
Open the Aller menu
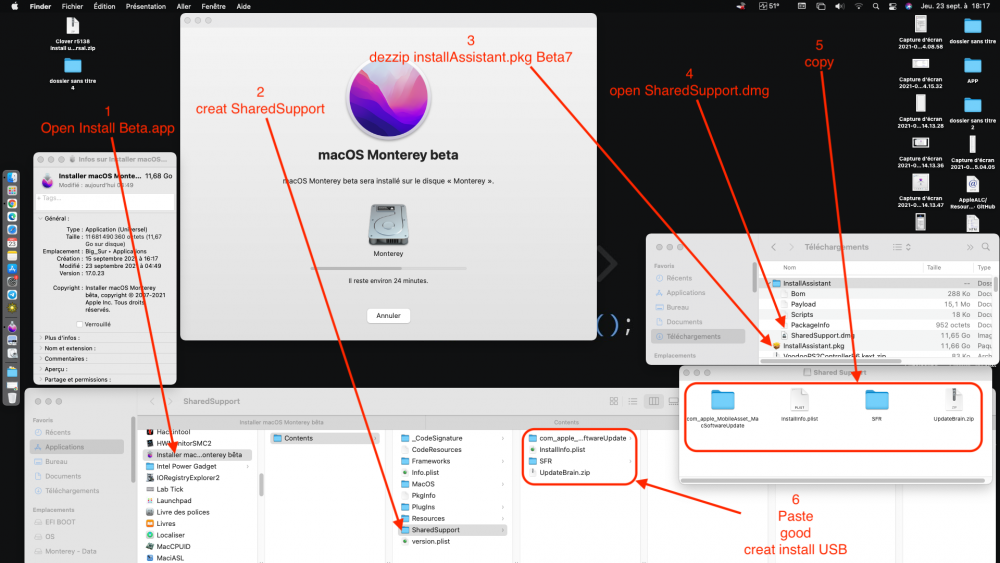(184, 6)
